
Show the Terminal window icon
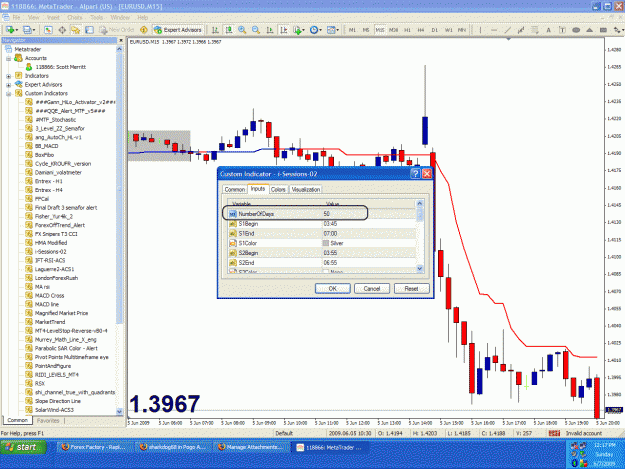pyautogui.click(x=89, y=30)
